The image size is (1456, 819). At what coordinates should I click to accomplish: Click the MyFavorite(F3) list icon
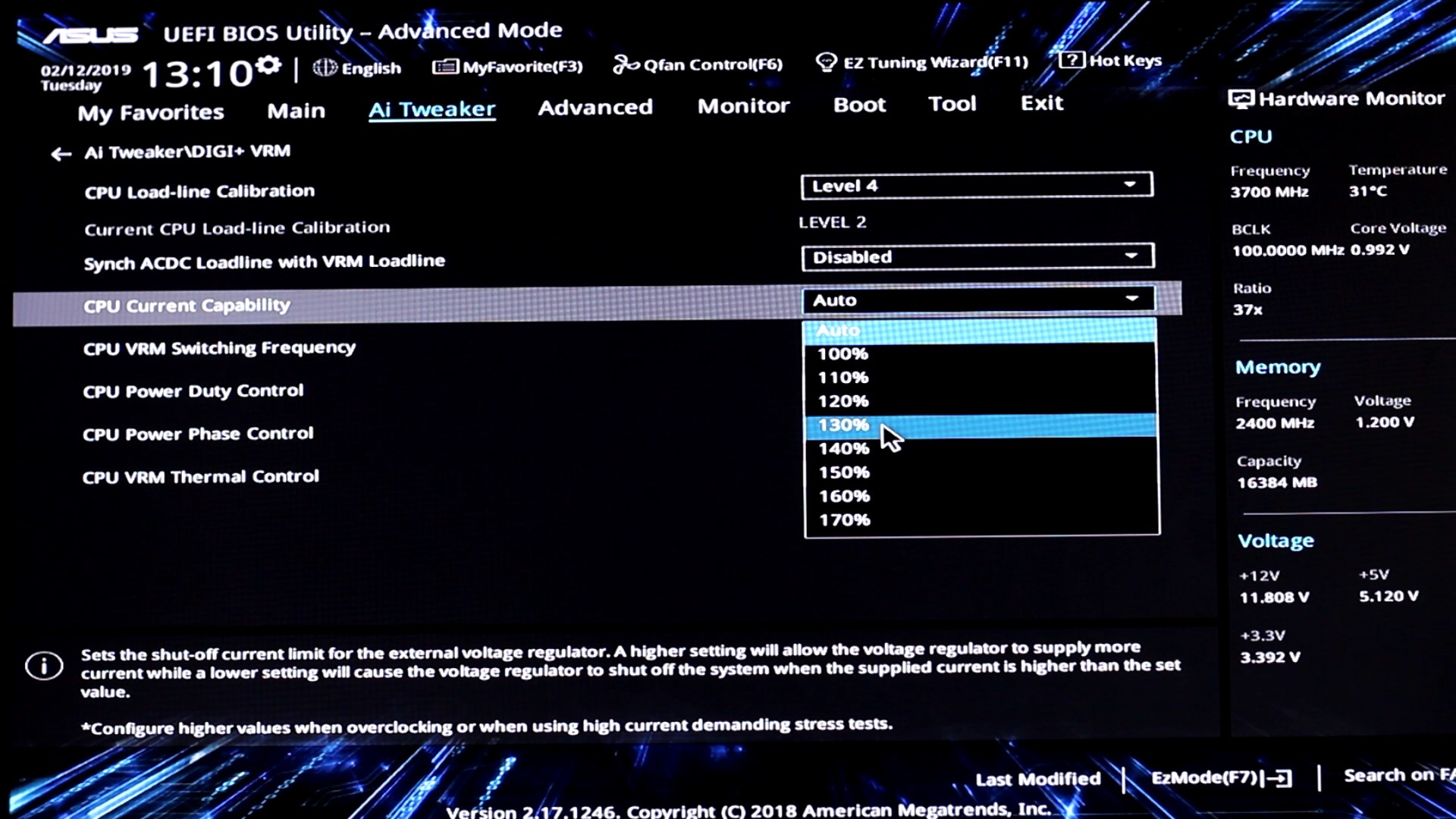point(445,67)
